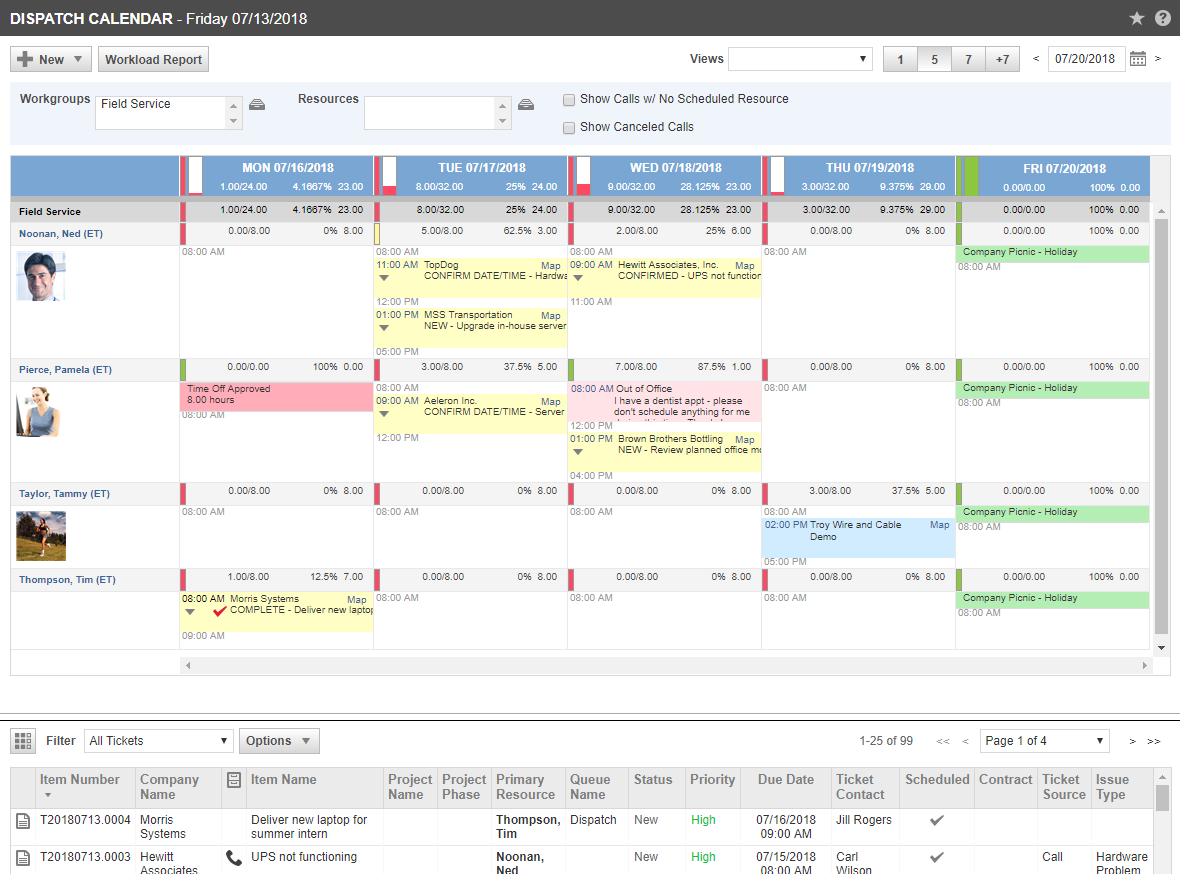
Task: Click the Resources selector icon
Action: [526, 105]
